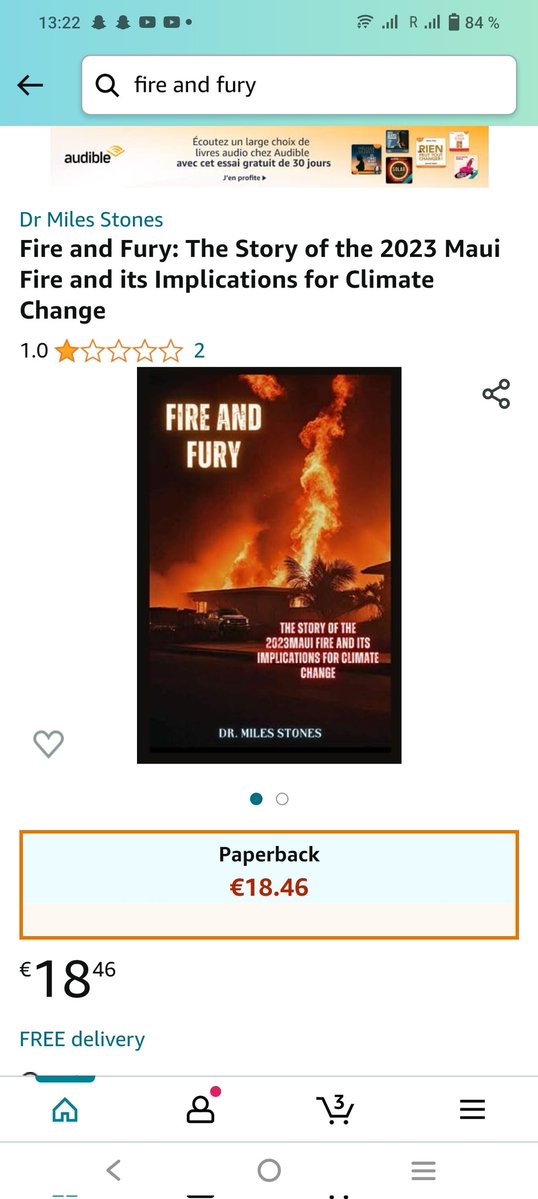
Task: Open the Dr Miles Stones author link
Action: [91, 219]
